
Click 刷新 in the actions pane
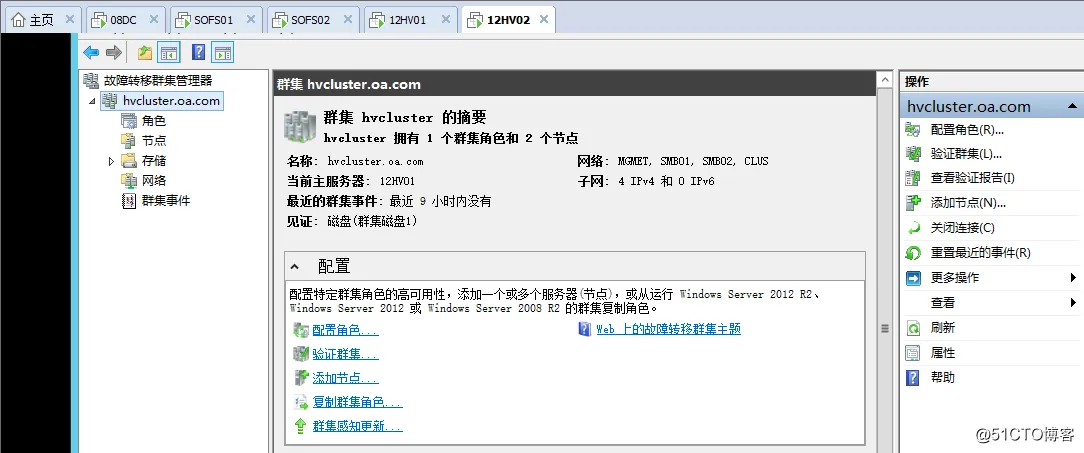point(943,328)
